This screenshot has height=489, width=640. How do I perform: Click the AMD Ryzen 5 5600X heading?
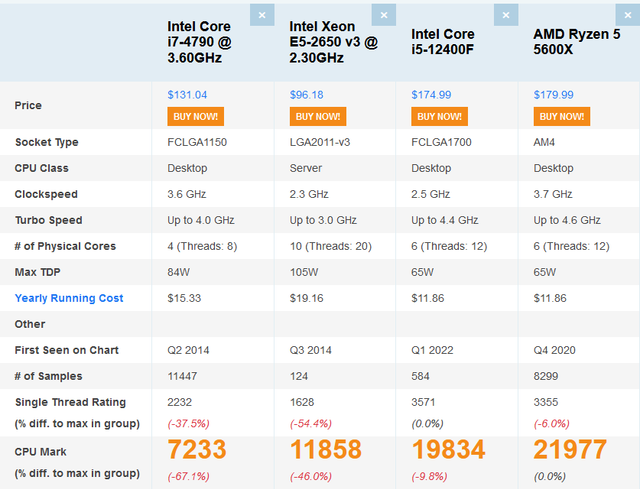click(577, 42)
